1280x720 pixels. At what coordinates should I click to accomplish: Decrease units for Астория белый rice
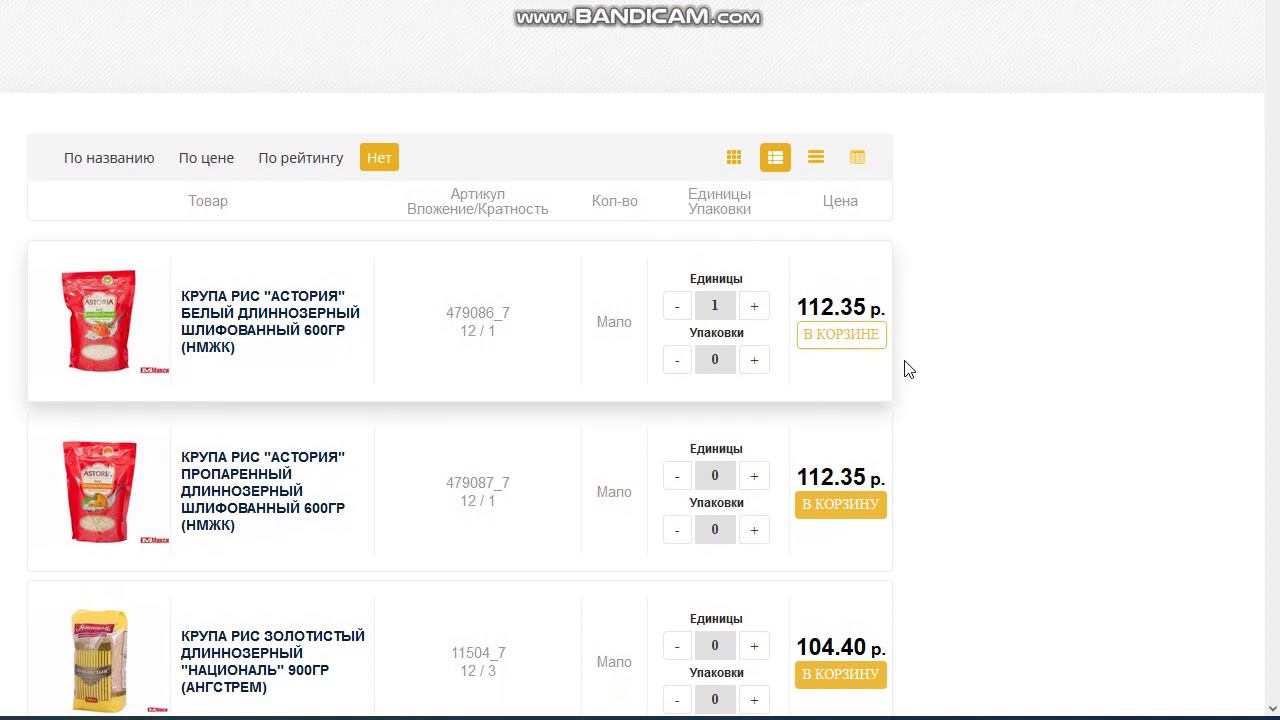click(x=677, y=306)
